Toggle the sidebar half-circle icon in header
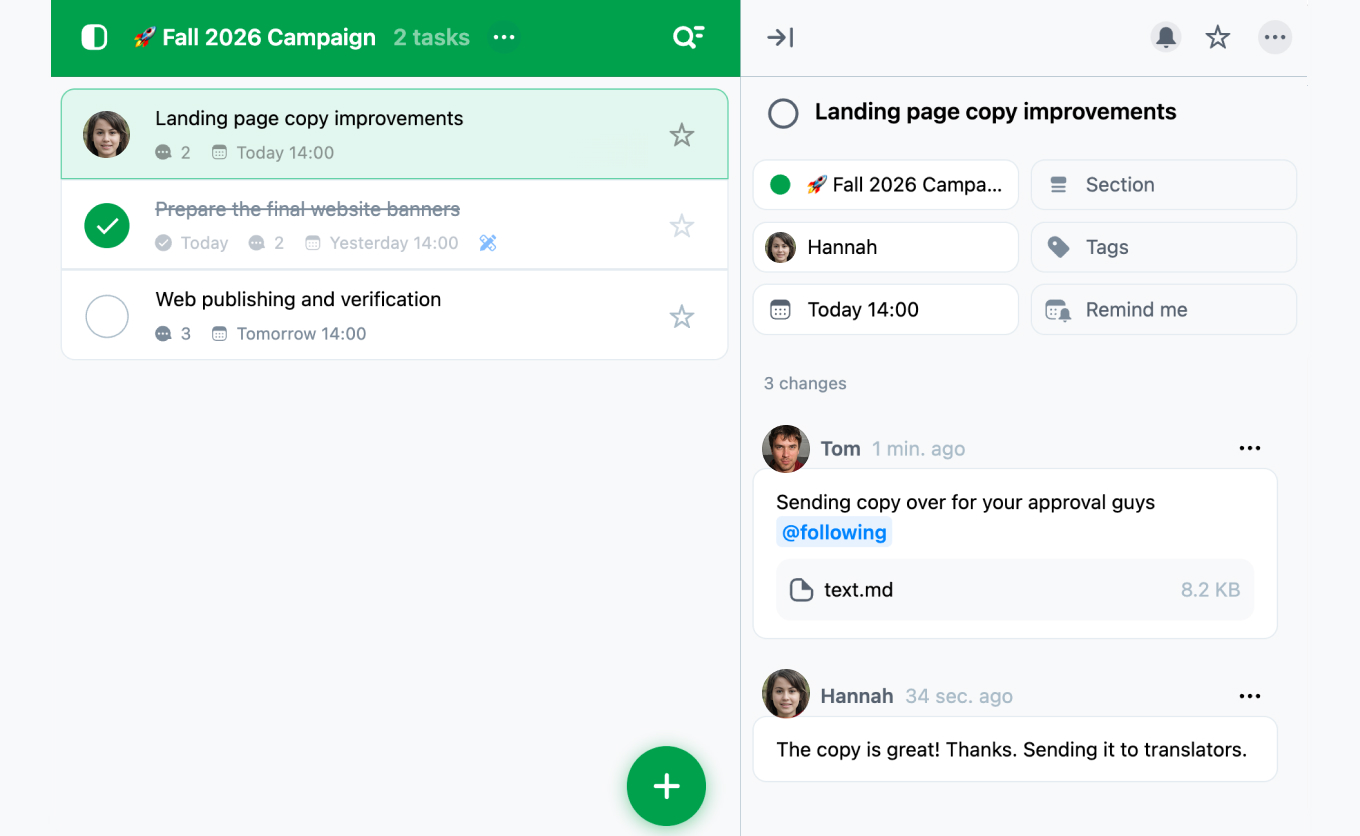The height and width of the screenshot is (836, 1360). 94,38
